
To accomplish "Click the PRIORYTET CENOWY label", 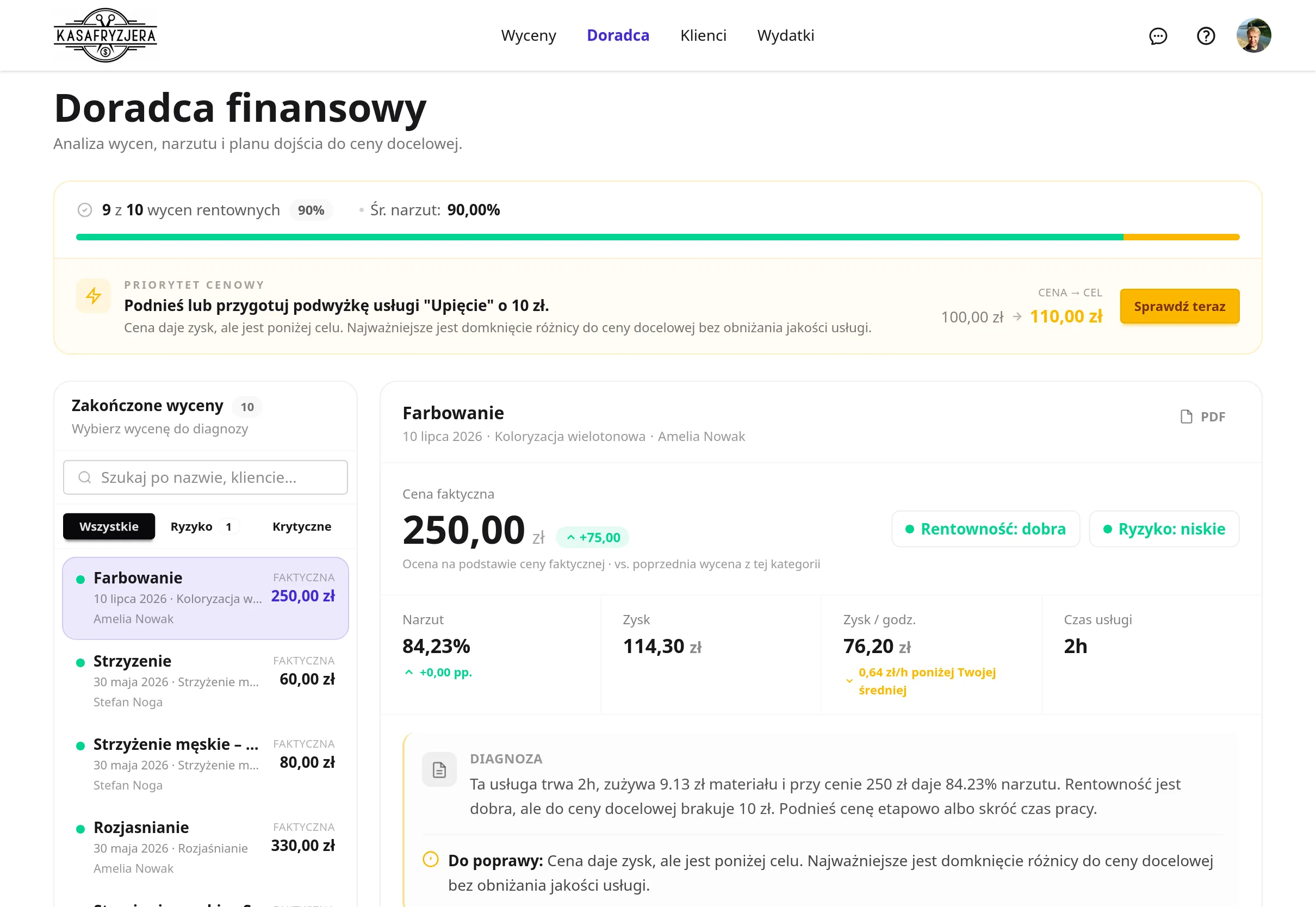I will tap(194, 285).
